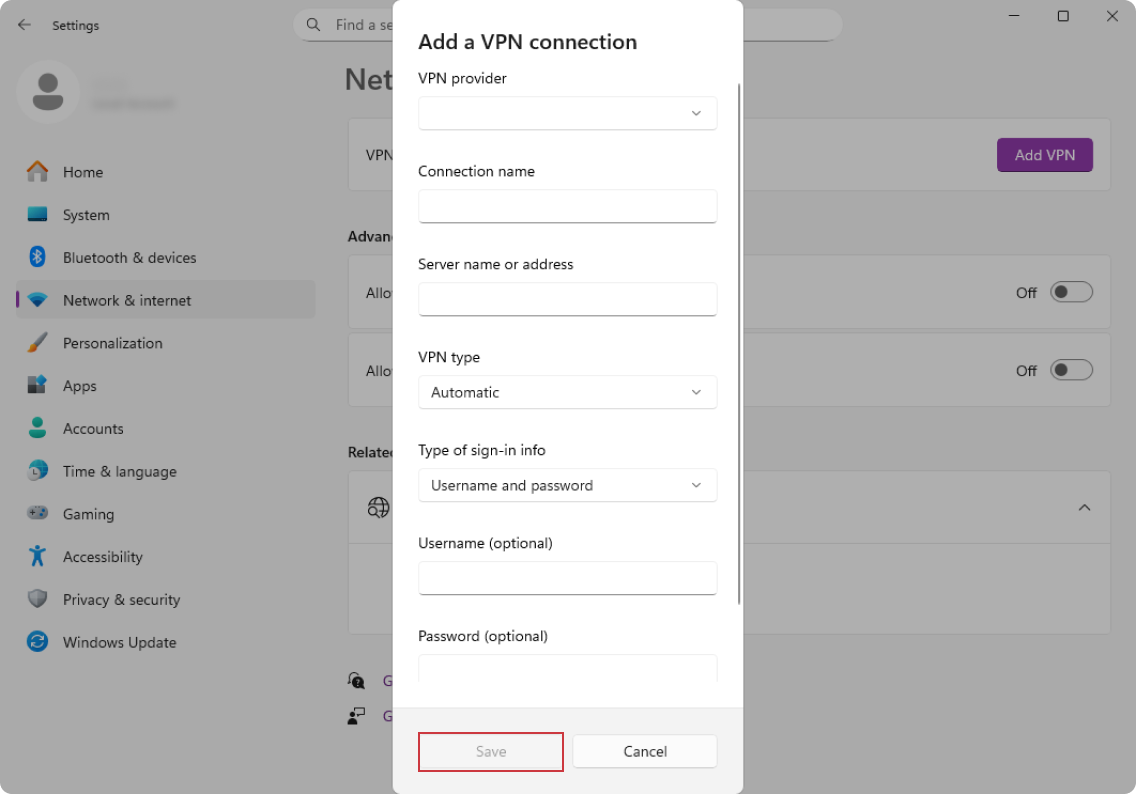Click the Accounts person icon
This screenshot has height=794, width=1136.
coord(37,428)
